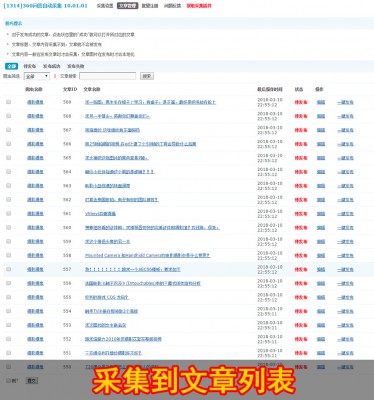Click the edit link for article 565
The image size is (374, 400).
(x=321, y=158)
